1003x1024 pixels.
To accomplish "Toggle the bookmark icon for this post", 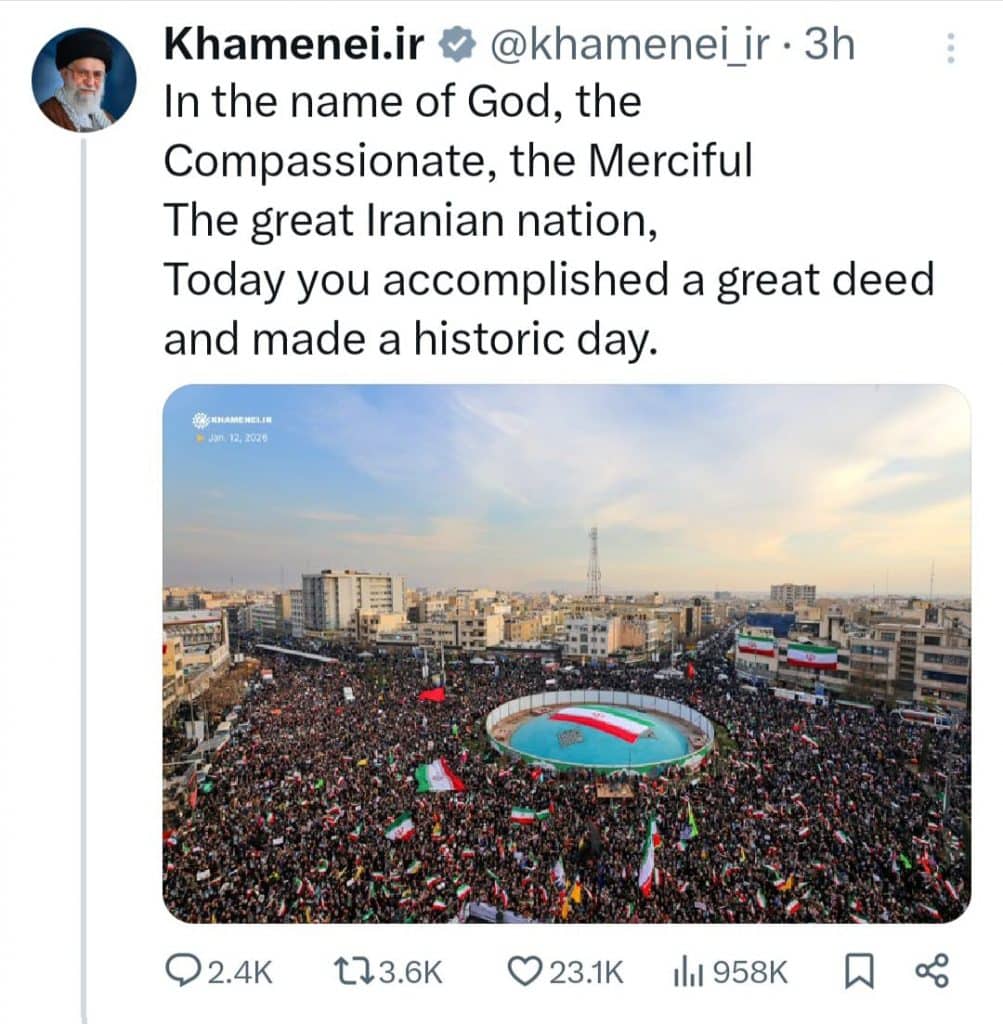I will [x=858, y=971].
